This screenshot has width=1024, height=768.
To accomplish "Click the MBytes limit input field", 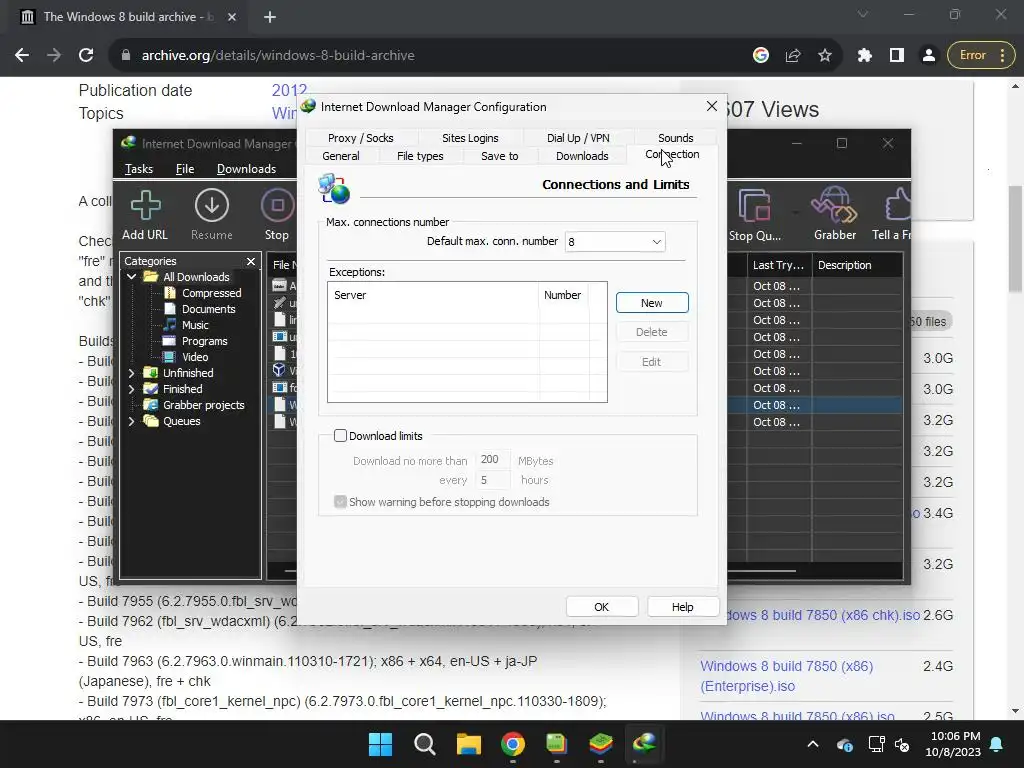I will coord(492,460).
